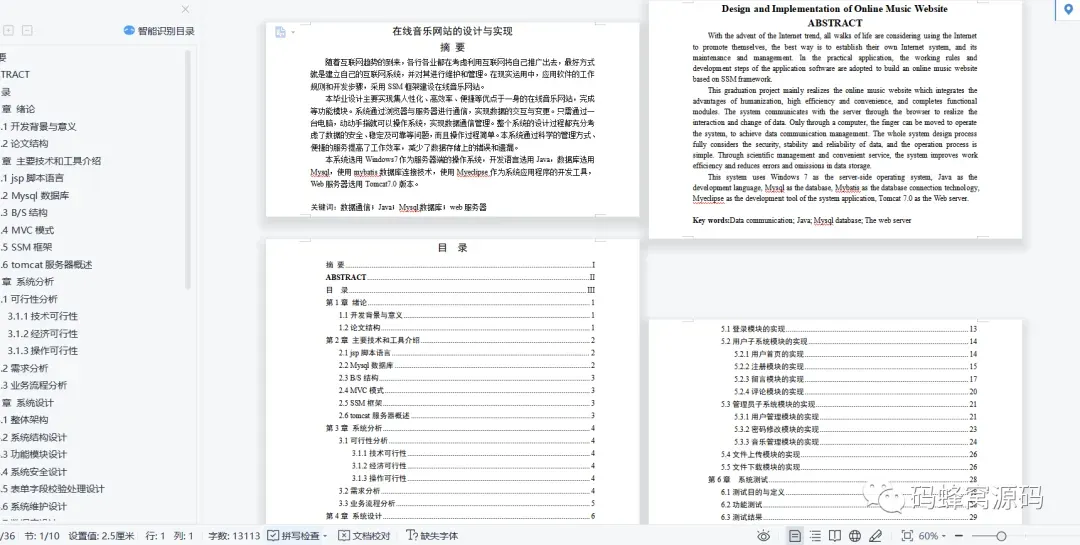Click TOC line '5.1 登录模块的实现'
Image resolution: width=1080 pixels, height=545 pixels.
point(849,329)
